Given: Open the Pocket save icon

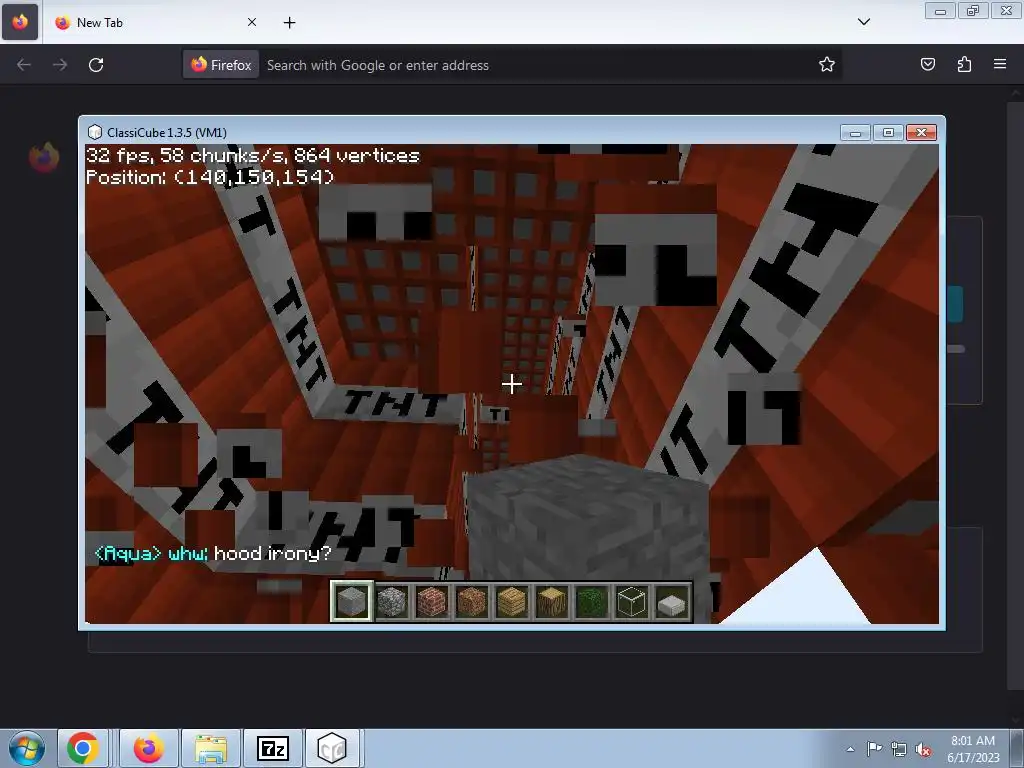Looking at the screenshot, I should pos(928,64).
